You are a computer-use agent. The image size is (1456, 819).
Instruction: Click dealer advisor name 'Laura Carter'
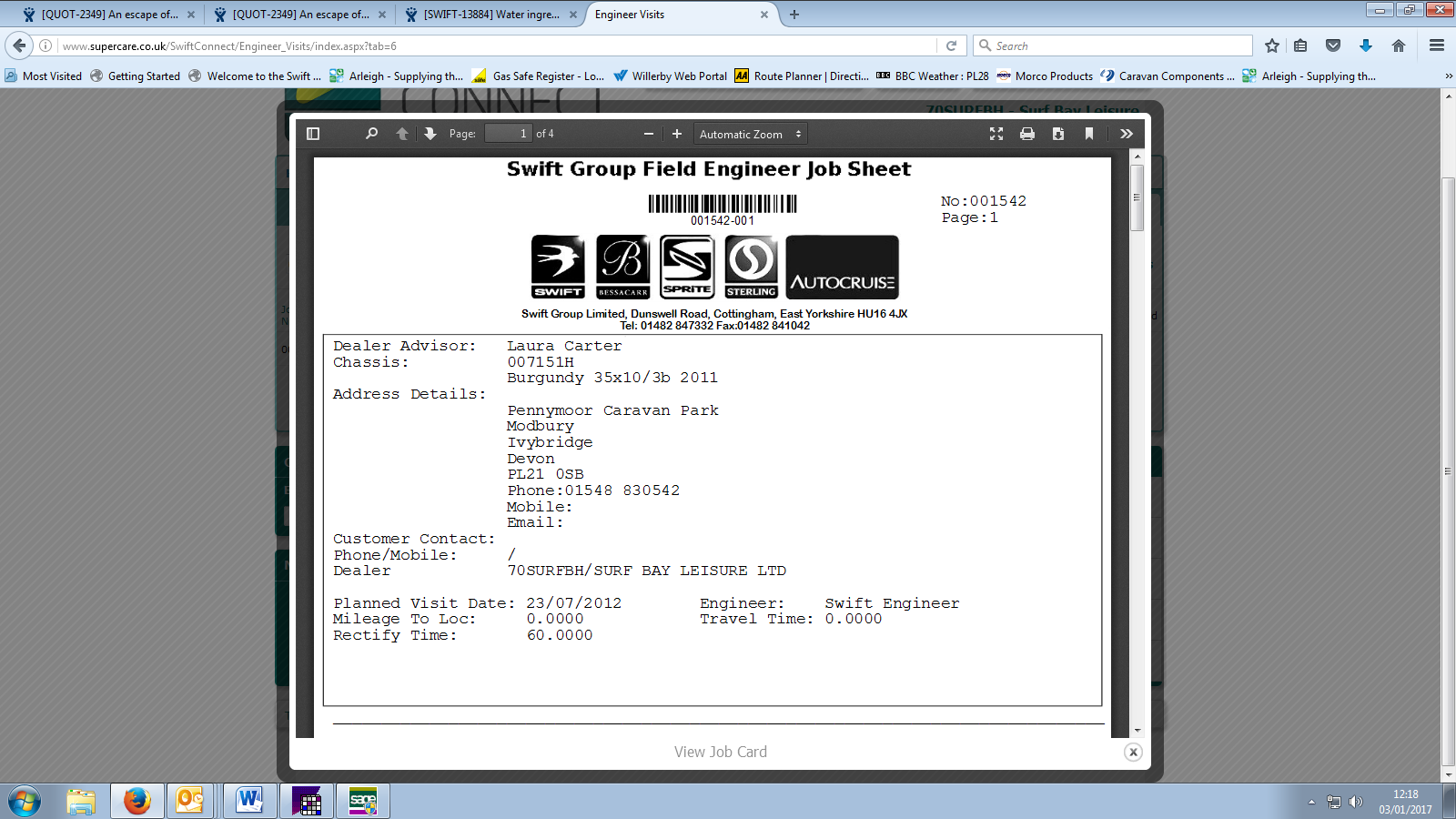(564, 346)
